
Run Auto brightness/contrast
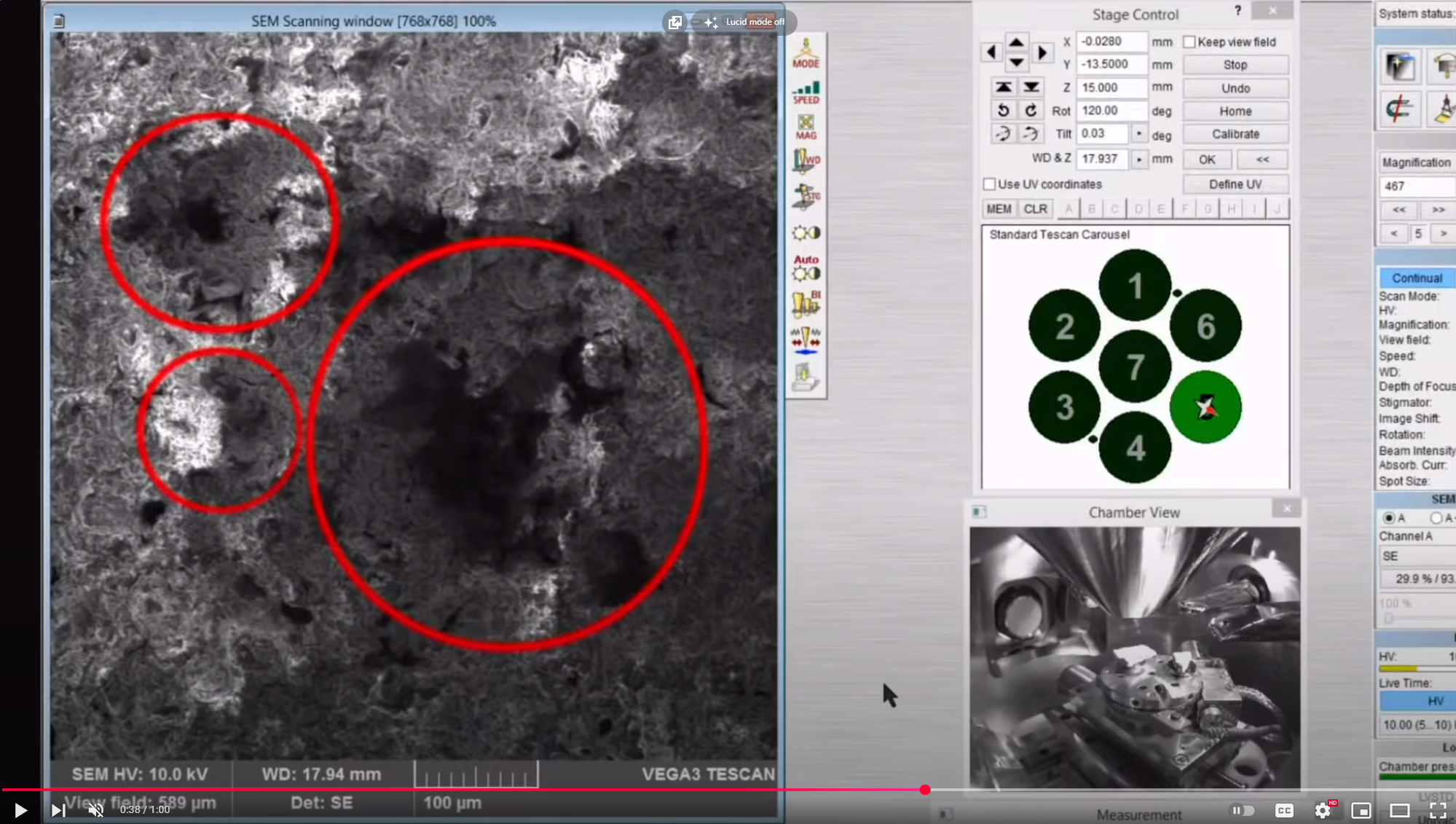[806, 268]
